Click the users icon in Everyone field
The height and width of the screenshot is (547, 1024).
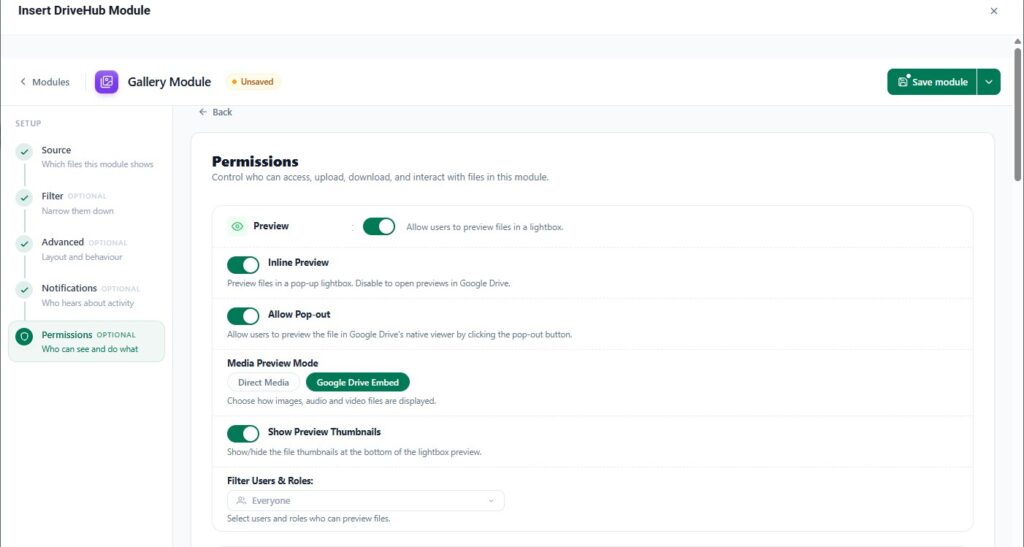[241, 501]
